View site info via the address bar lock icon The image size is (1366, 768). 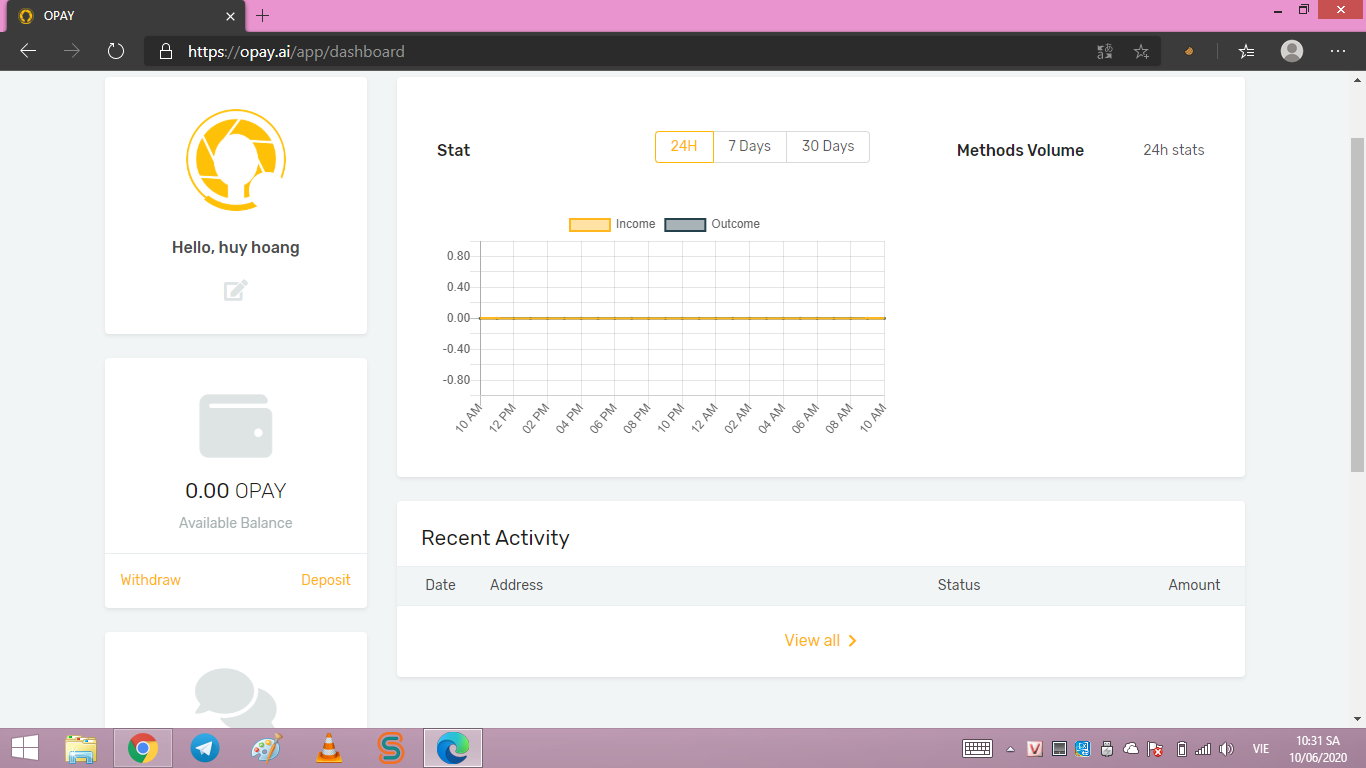click(166, 51)
